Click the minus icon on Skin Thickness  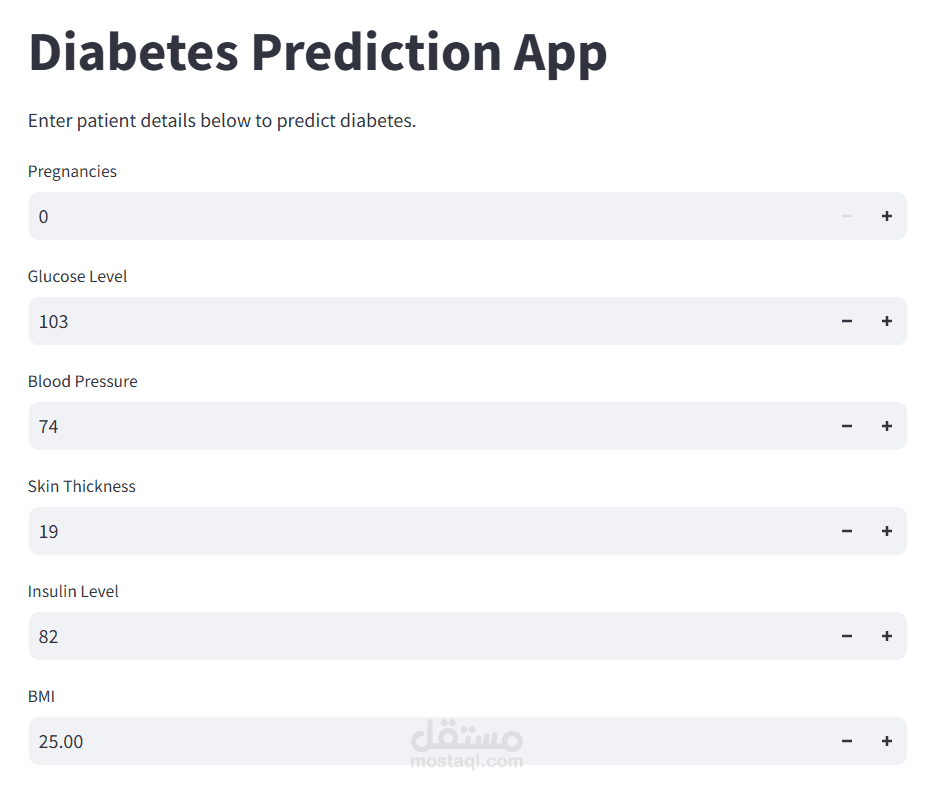click(x=846, y=531)
